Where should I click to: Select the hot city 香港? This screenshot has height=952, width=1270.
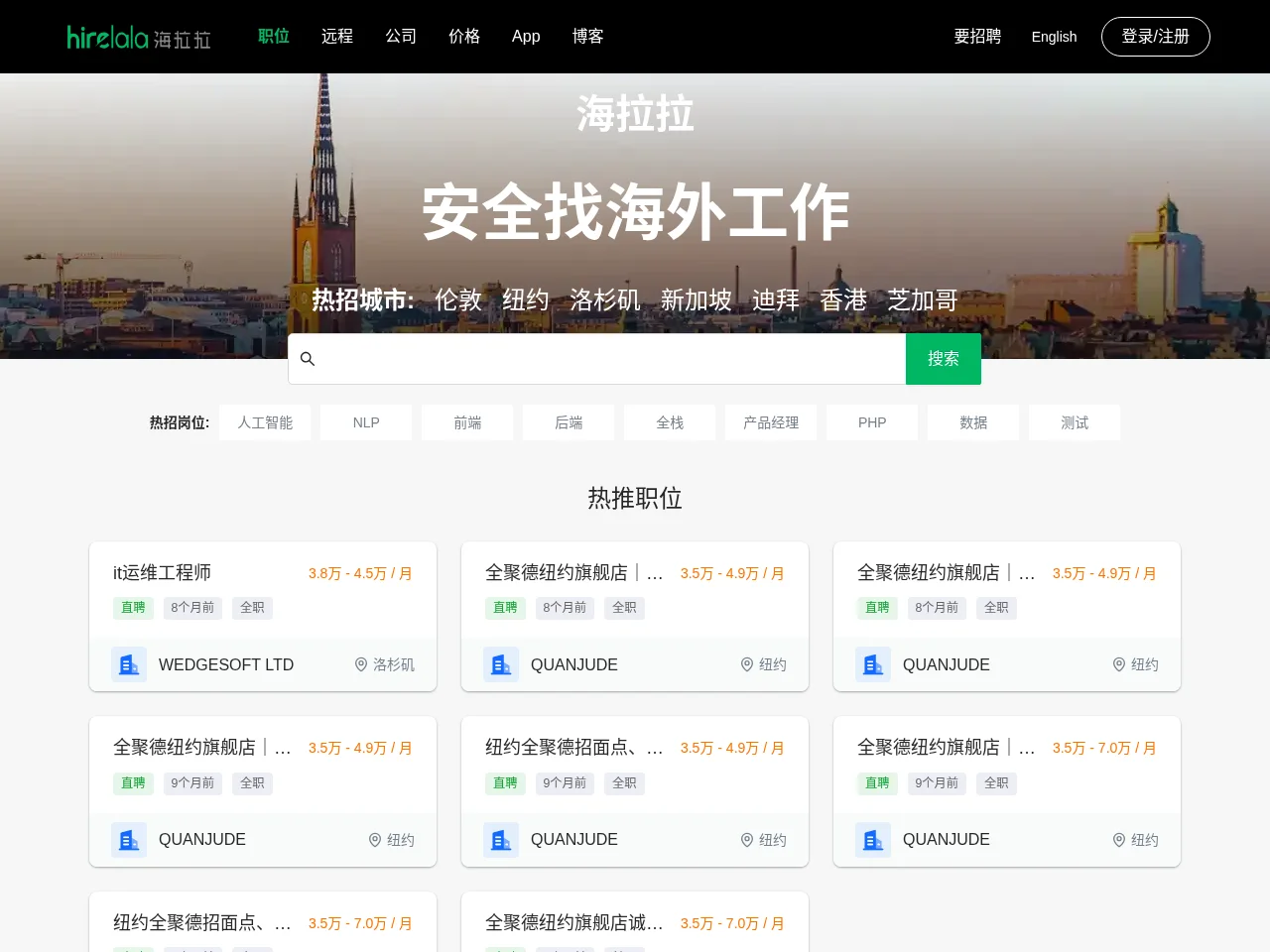843,299
